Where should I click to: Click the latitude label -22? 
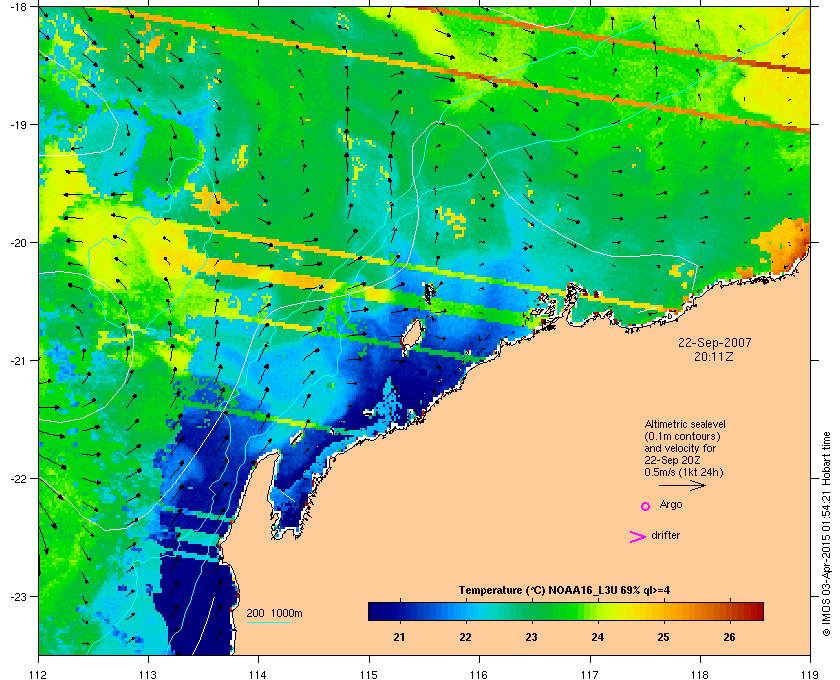[18, 479]
